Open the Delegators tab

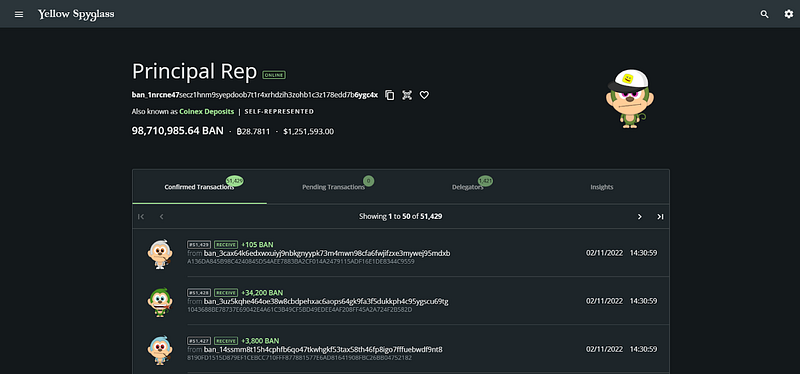[x=467, y=187]
